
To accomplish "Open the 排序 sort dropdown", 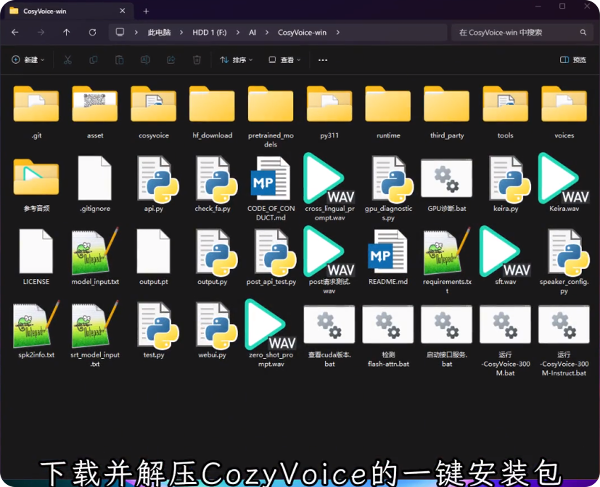I will pyautogui.click(x=235, y=60).
